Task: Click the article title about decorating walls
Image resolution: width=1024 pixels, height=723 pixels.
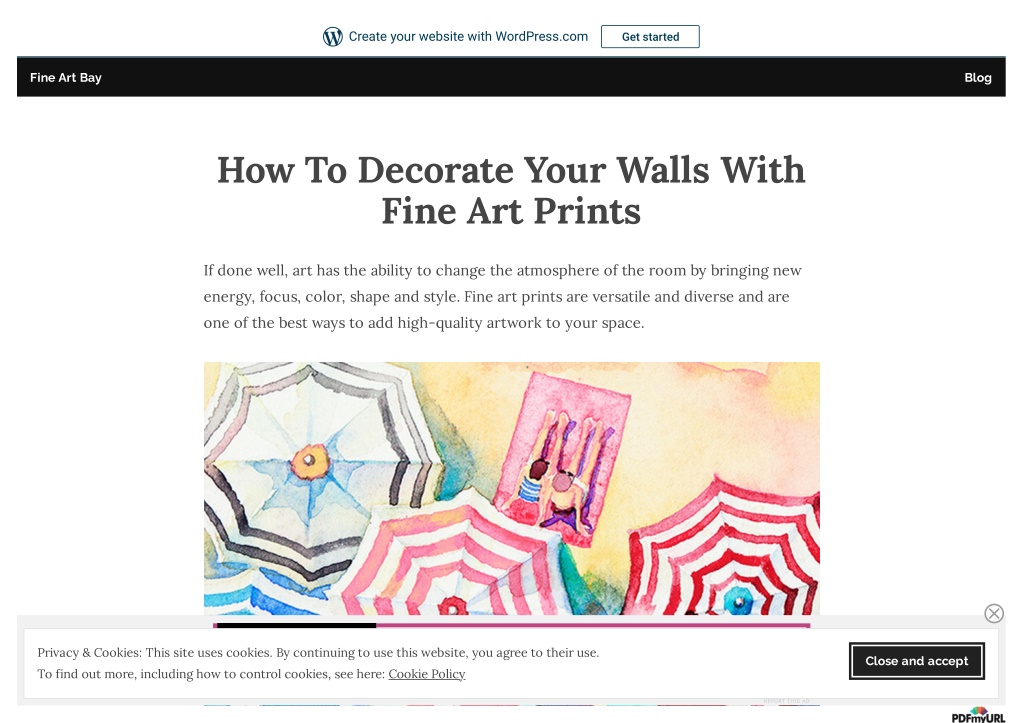Action: click(511, 190)
